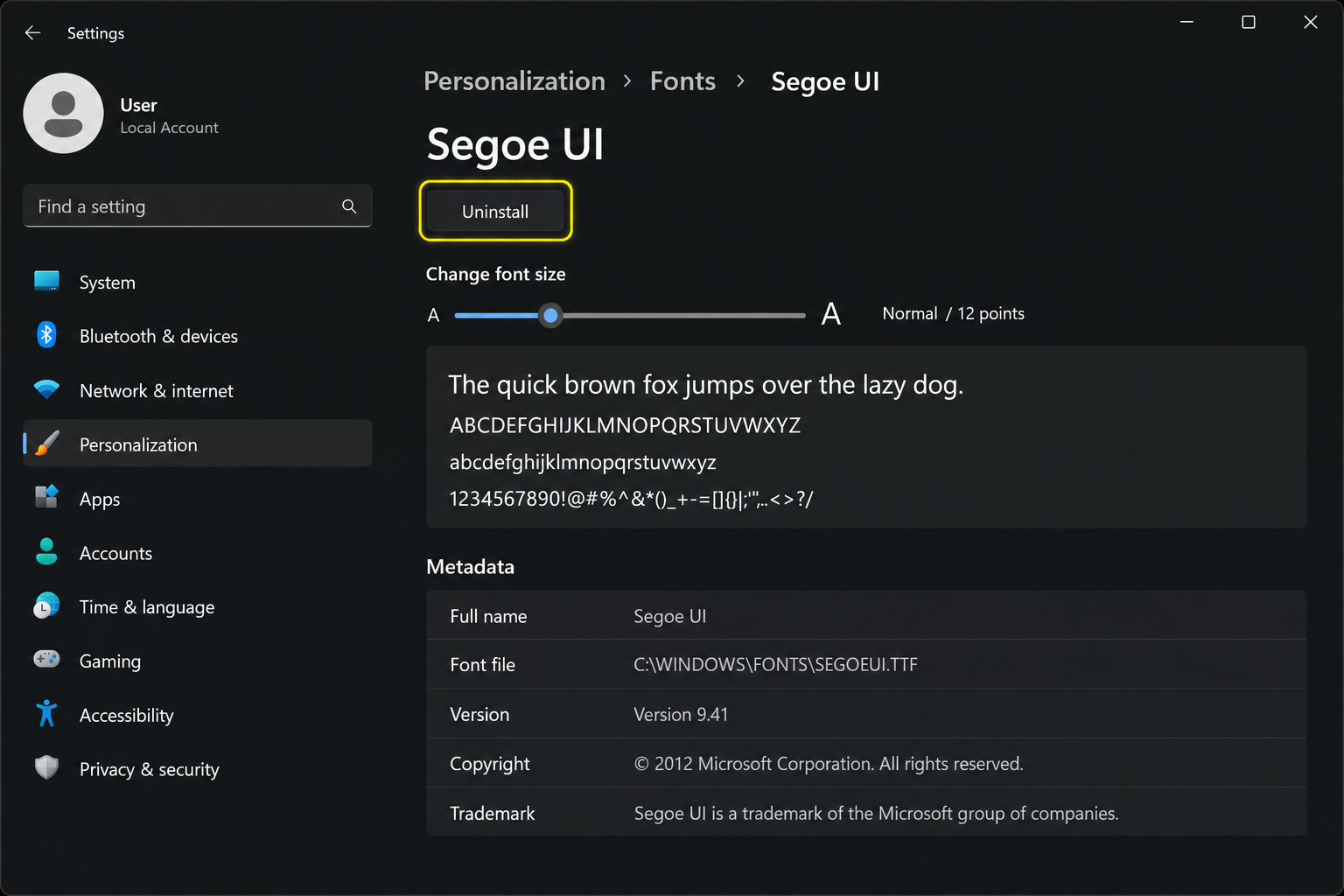Click the System monitor icon
Image resolution: width=1344 pixels, height=896 pixels.
pyautogui.click(x=46, y=281)
